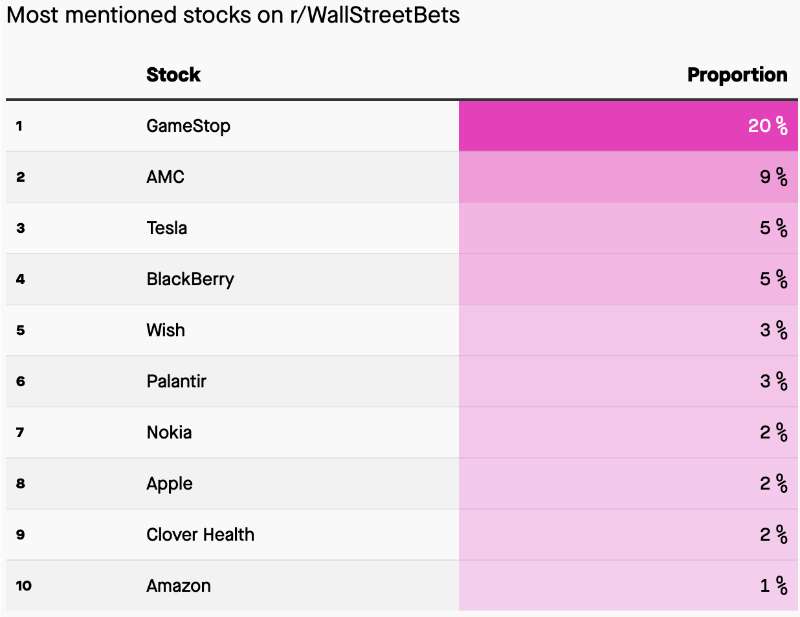The image size is (800, 617).
Task: Click the rank number 1
Action: [x=19, y=126]
